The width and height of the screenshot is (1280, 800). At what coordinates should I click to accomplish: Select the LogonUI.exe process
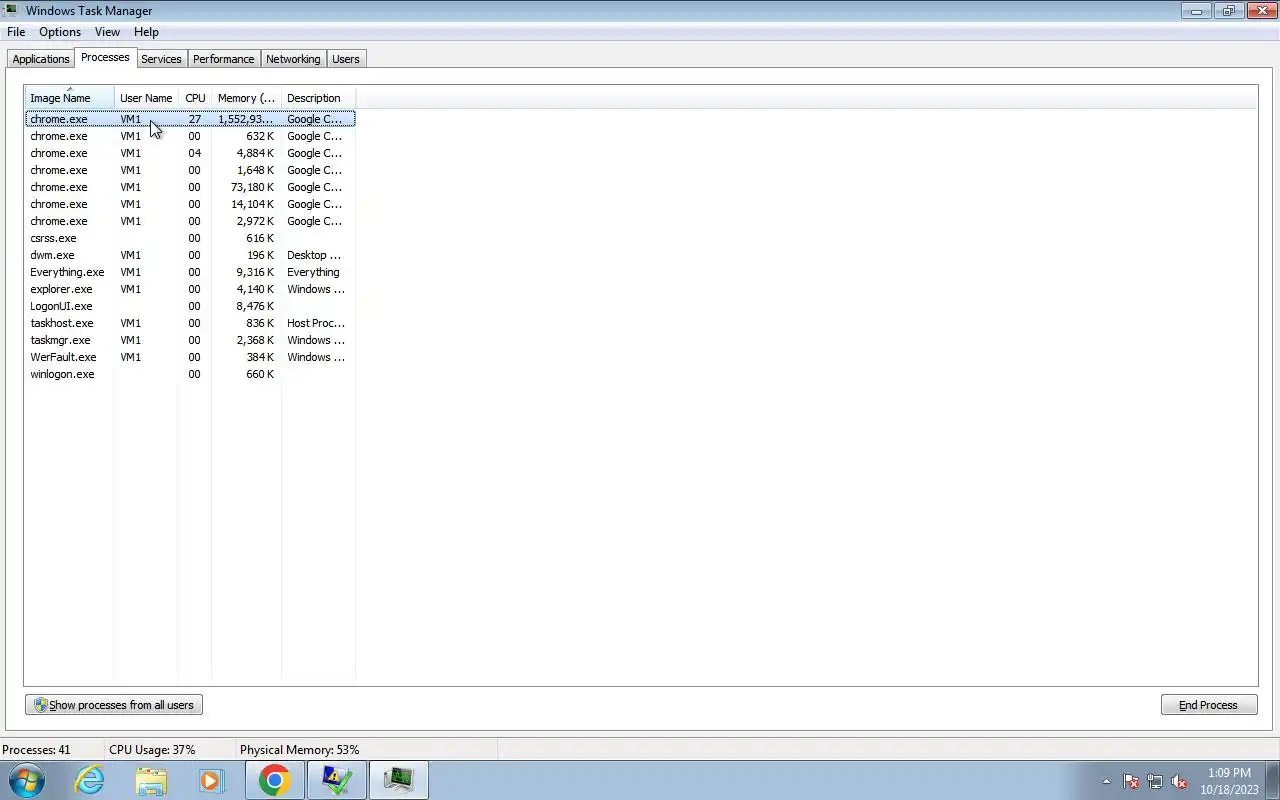[x=190, y=306]
